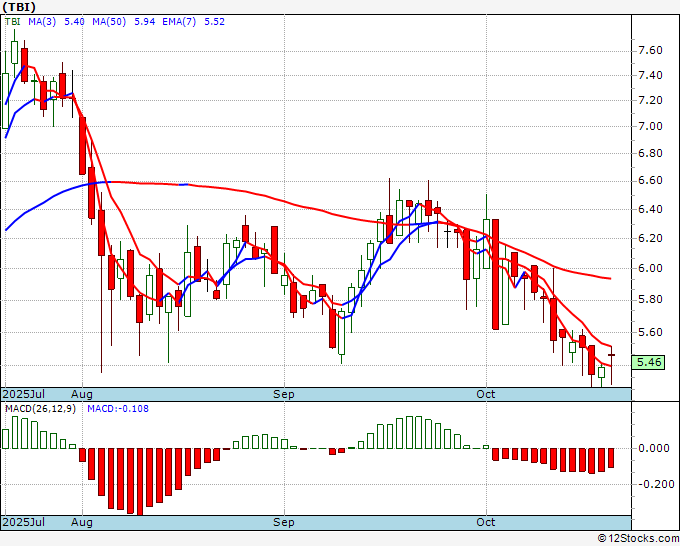Click Sep on the price chart date axis

click(x=284, y=394)
